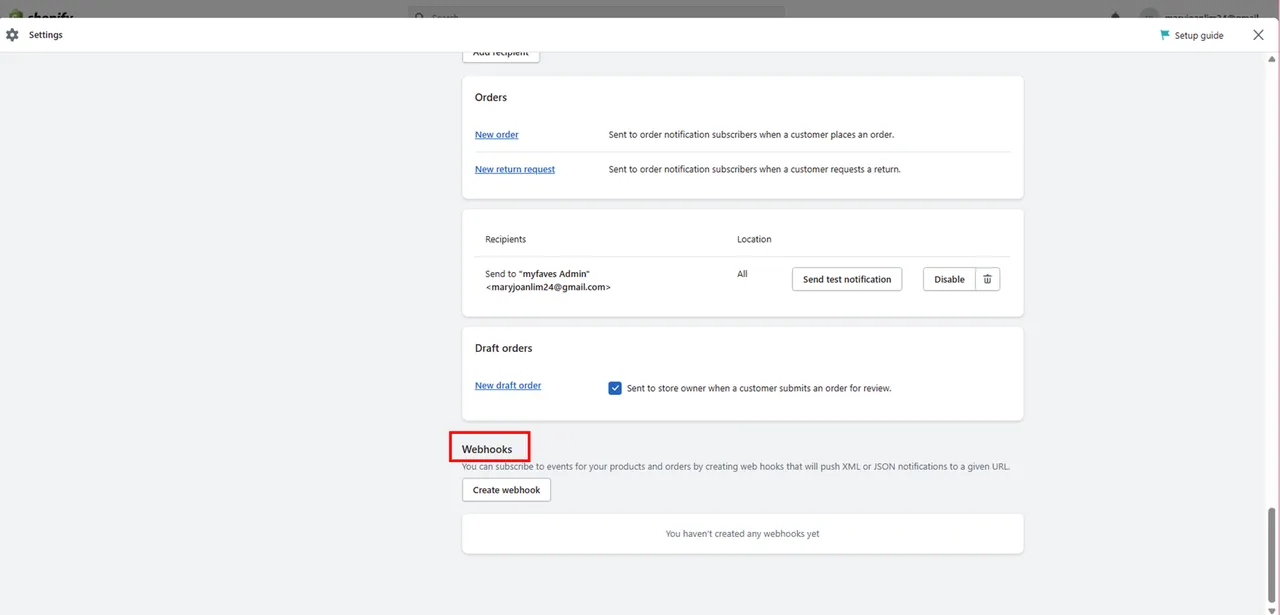1280x615 pixels.
Task: Delete the myfaves Admin recipient with trash icon
Action: pos(987,279)
